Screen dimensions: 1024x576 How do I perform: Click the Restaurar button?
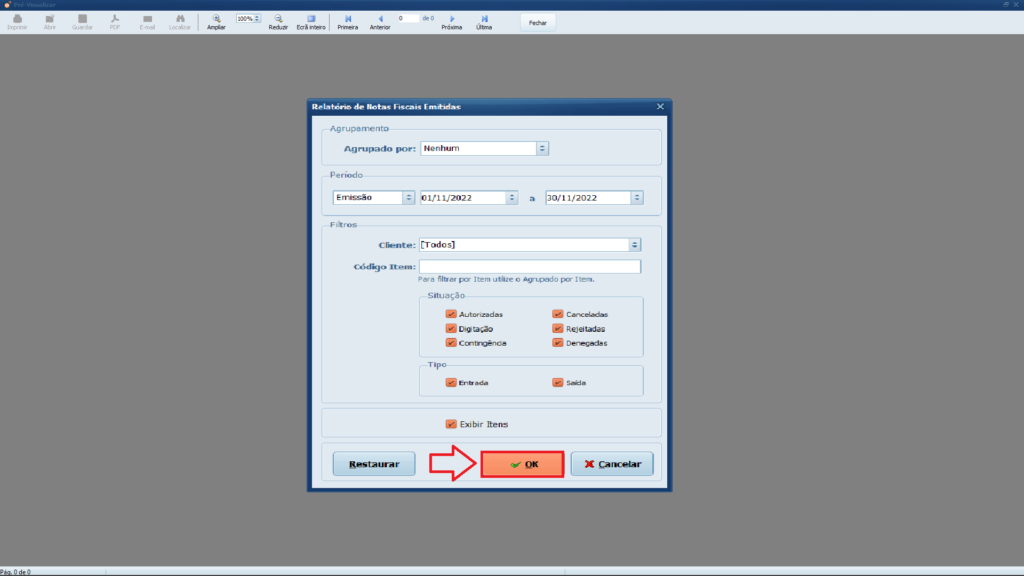click(x=373, y=464)
